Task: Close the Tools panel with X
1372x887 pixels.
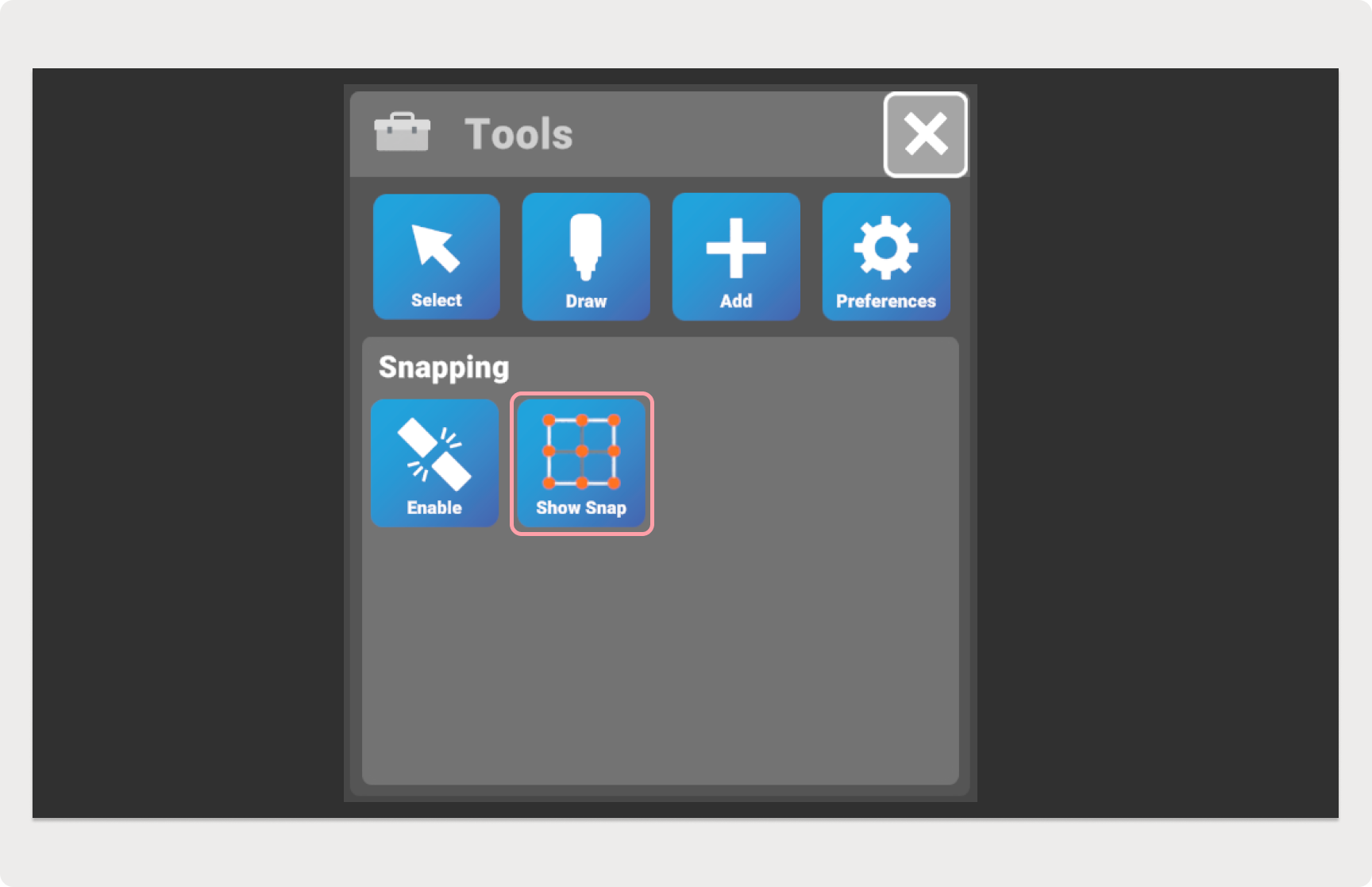Action: [926, 134]
